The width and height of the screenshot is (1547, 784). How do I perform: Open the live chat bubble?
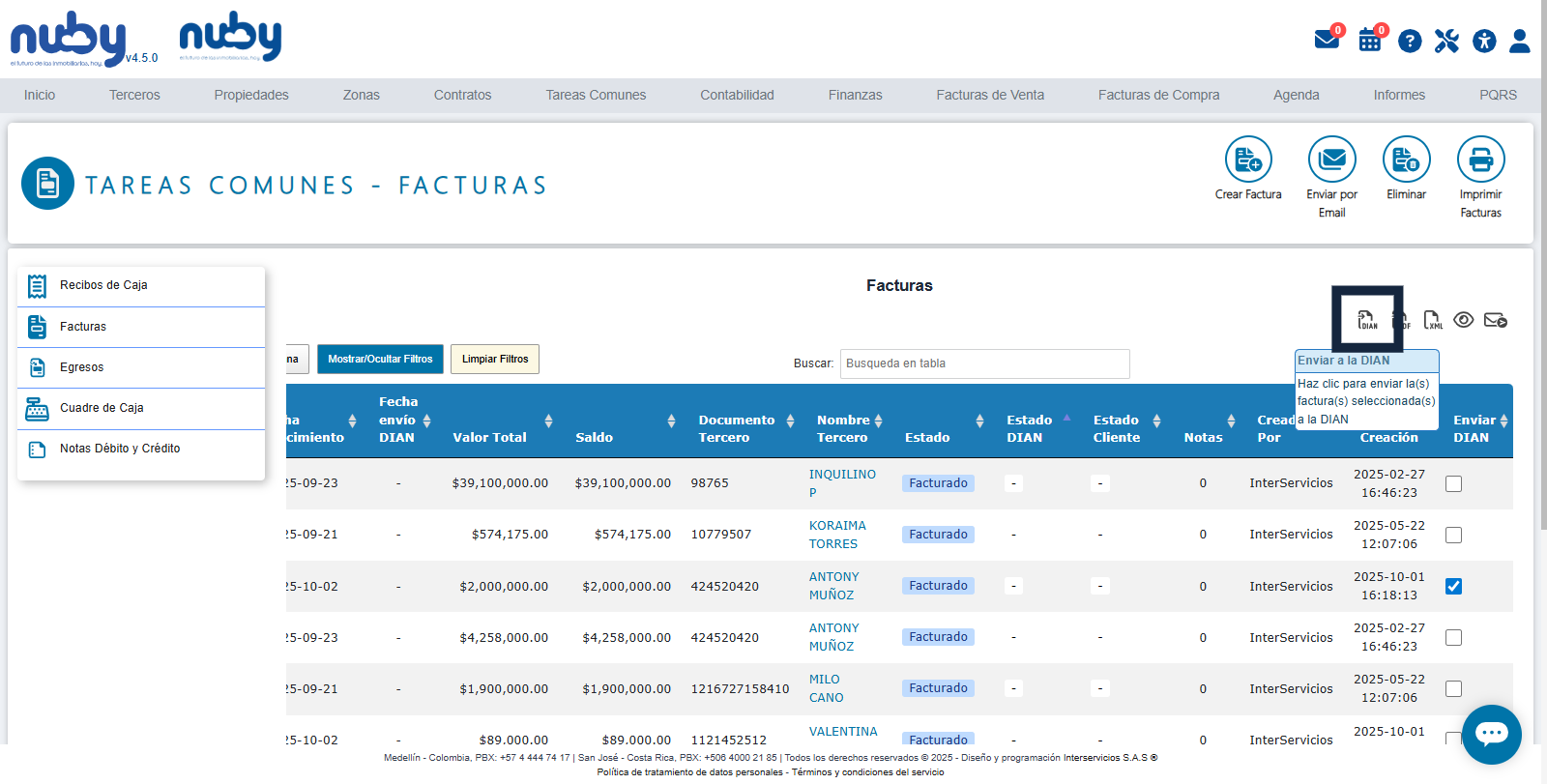1491,734
